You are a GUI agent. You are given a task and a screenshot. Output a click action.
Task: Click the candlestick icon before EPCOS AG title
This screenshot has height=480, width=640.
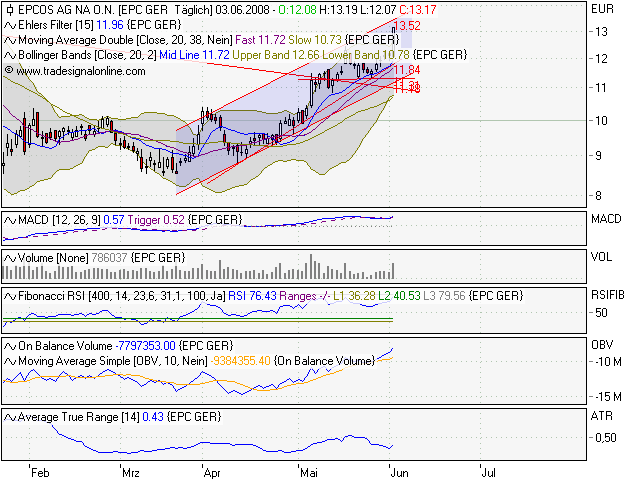coord(10,10)
